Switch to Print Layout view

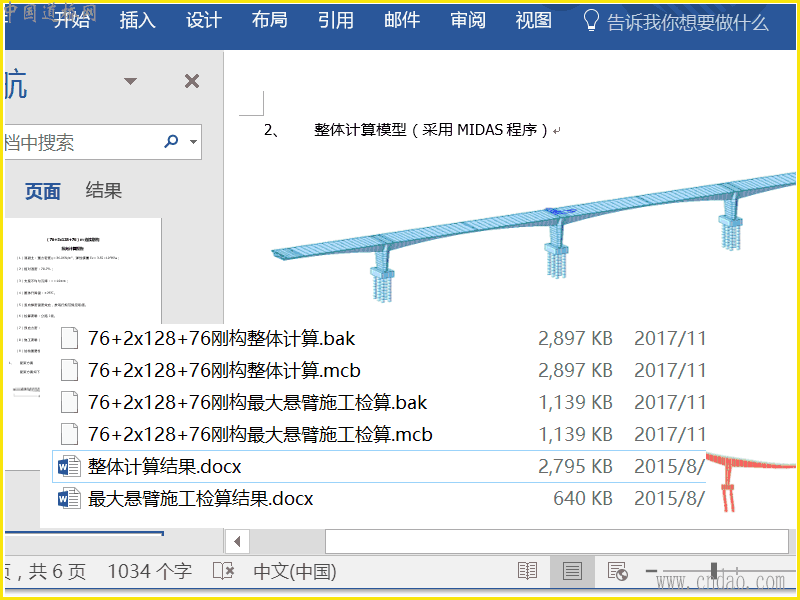pyautogui.click(x=572, y=571)
